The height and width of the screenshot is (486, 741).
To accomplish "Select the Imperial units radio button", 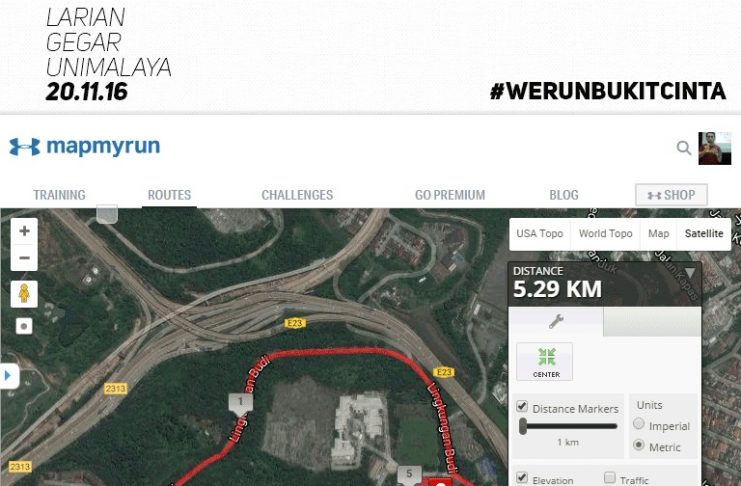I will [x=638, y=424].
